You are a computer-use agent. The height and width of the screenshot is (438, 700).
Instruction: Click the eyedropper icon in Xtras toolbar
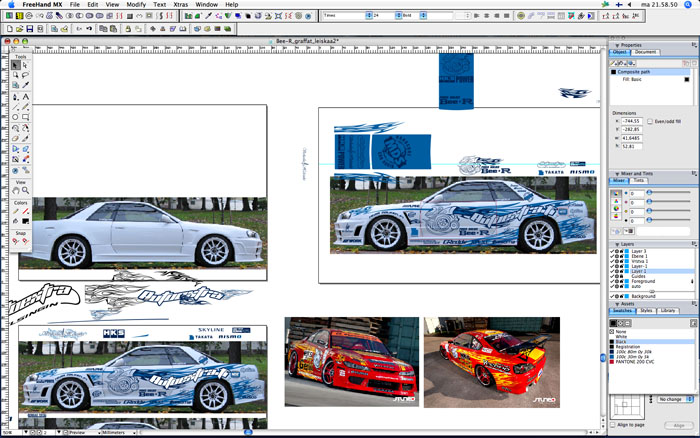point(208,16)
